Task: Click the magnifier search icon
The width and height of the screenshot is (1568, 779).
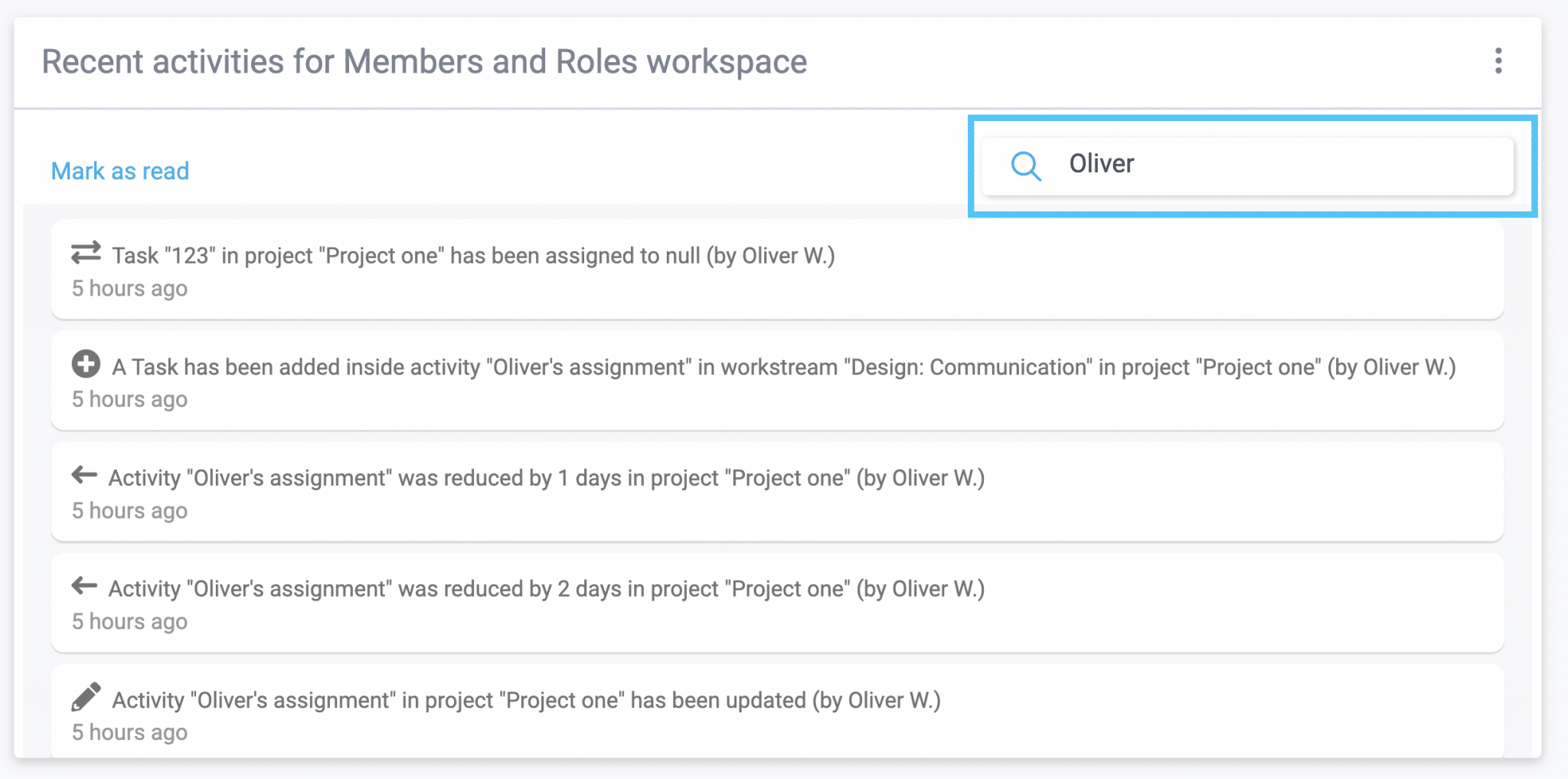Action: 1025,165
